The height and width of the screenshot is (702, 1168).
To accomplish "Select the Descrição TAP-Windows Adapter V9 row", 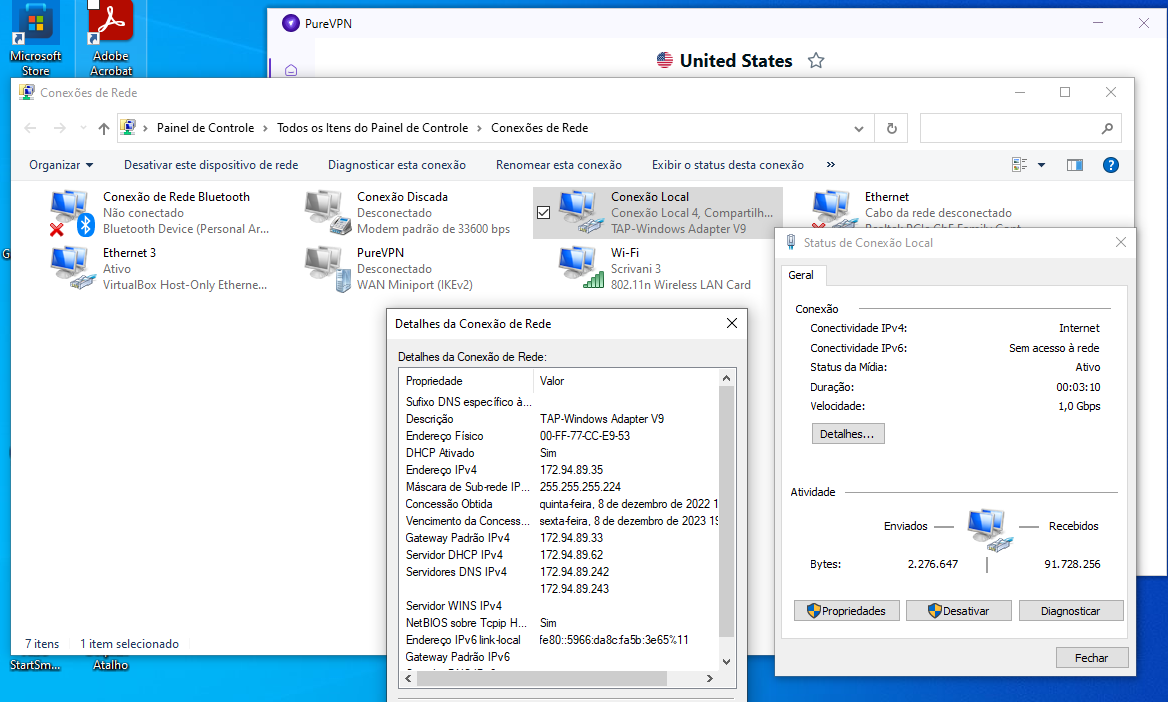I will (559, 419).
